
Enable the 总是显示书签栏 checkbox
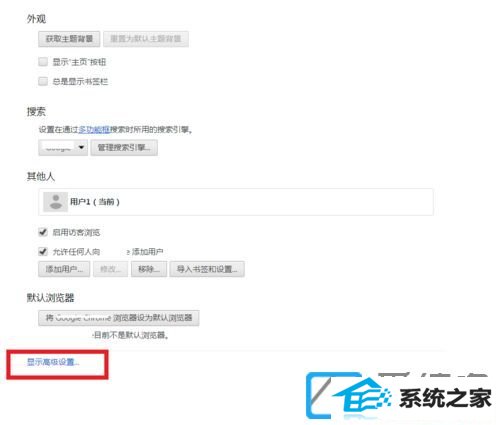point(43,82)
